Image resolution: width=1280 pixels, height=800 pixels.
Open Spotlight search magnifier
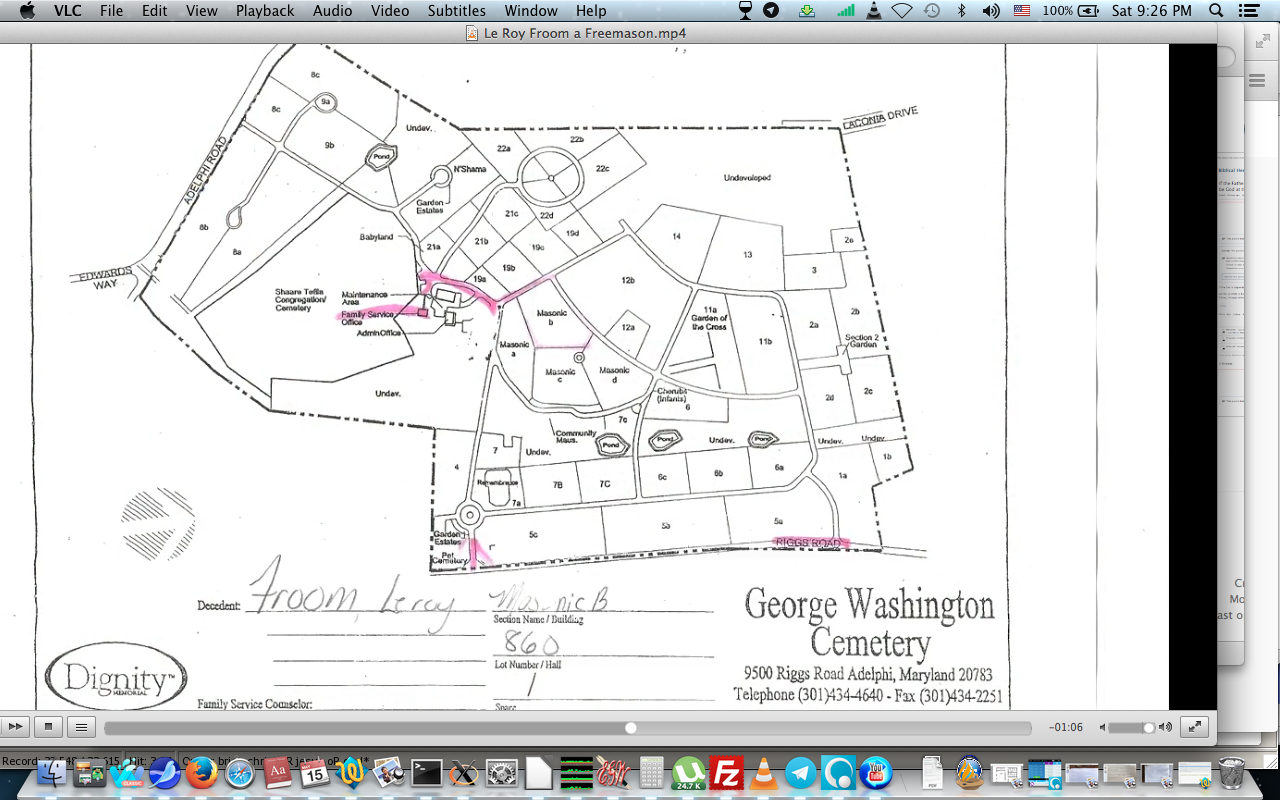click(1217, 11)
